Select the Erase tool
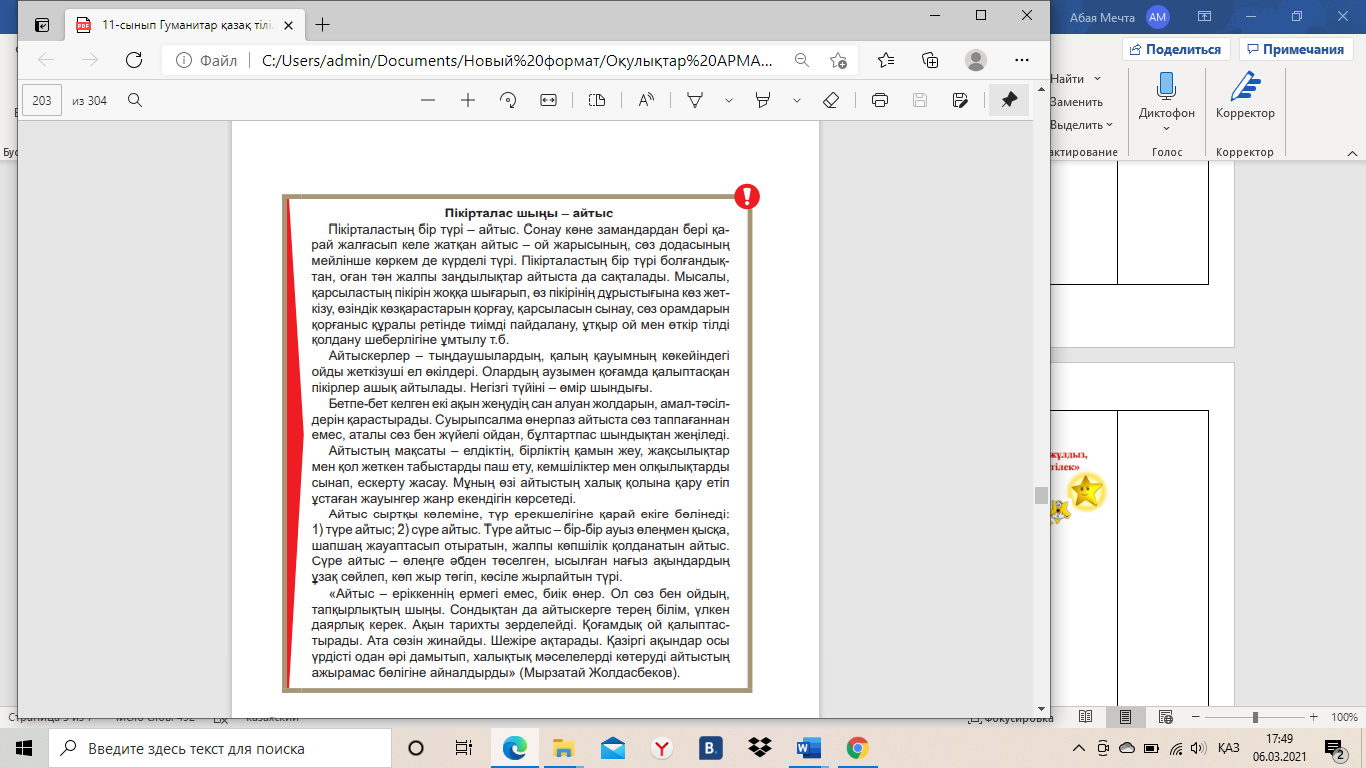This screenshot has height=768, width=1366. 830,100
